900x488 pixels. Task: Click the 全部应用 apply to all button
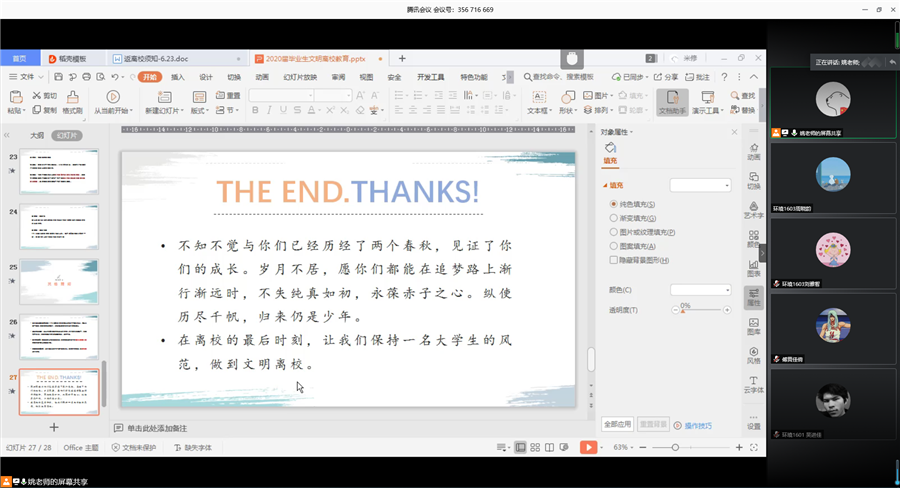click(x=618, y=425)
